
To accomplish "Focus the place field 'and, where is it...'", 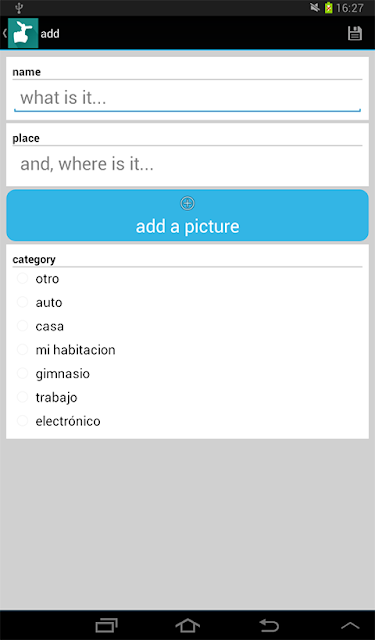I will (x=187, y=164).
